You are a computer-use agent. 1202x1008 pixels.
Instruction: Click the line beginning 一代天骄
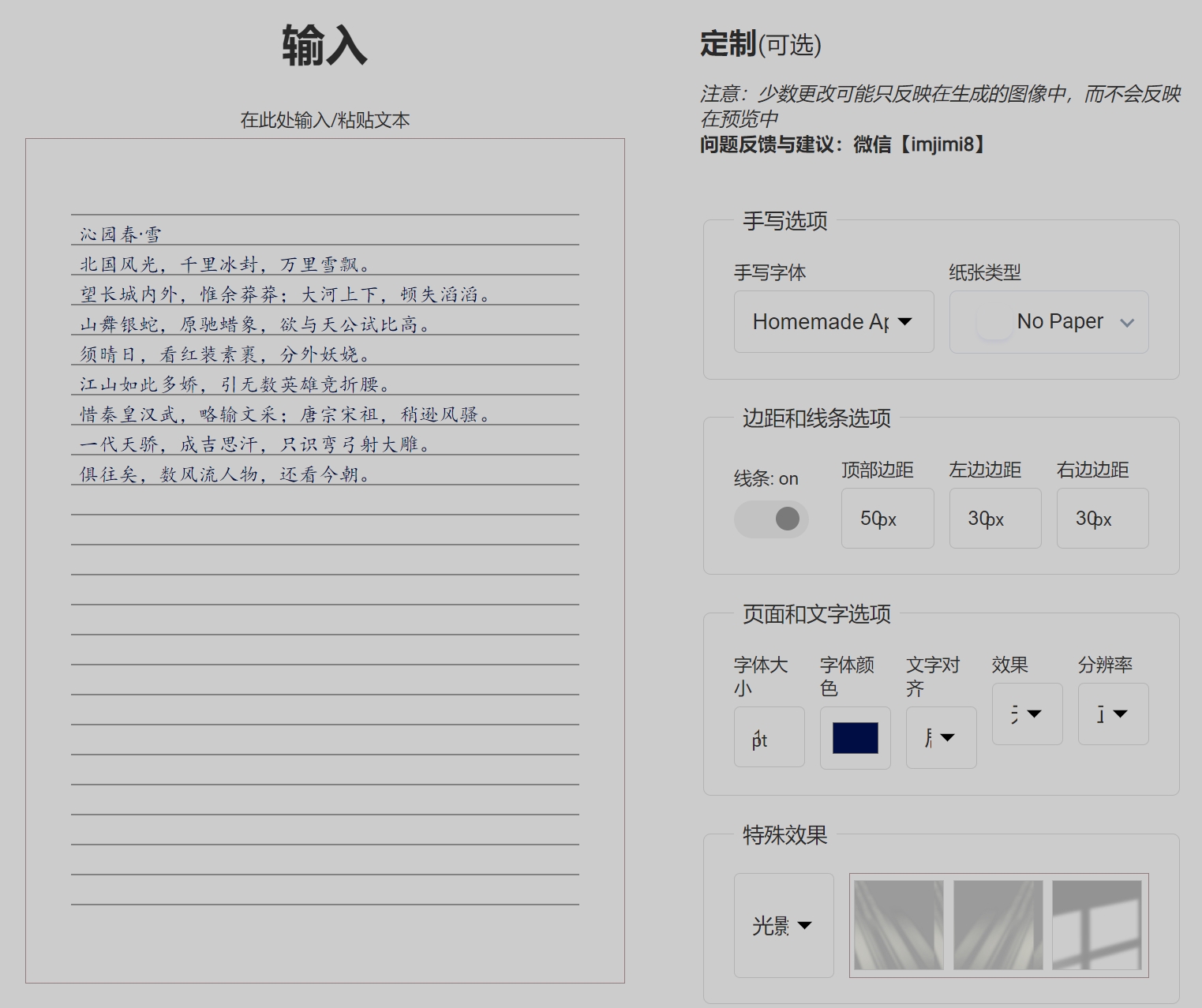[x=255, y=444]
